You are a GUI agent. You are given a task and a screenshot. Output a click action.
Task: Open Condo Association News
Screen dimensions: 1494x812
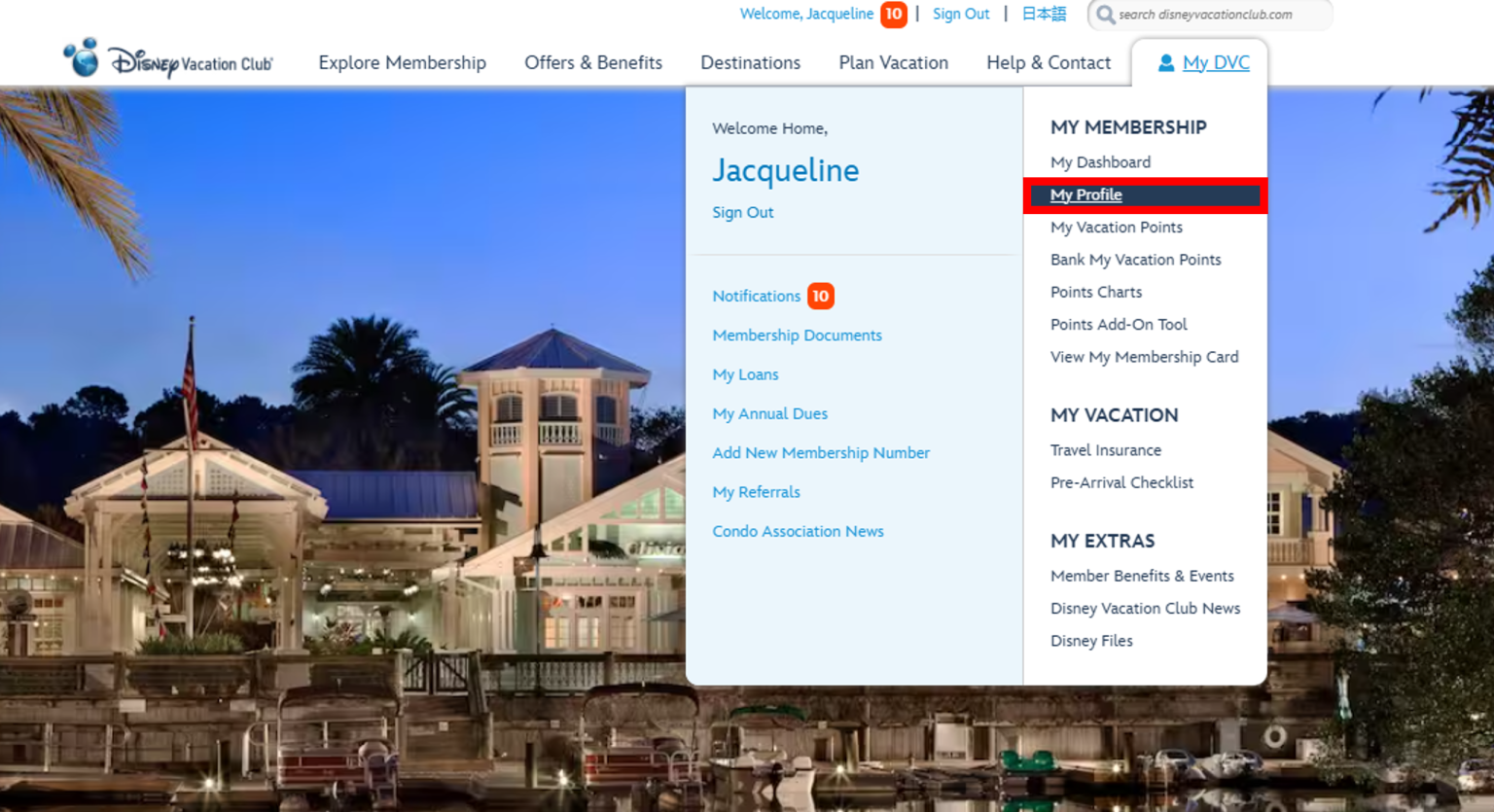point(798,531)
